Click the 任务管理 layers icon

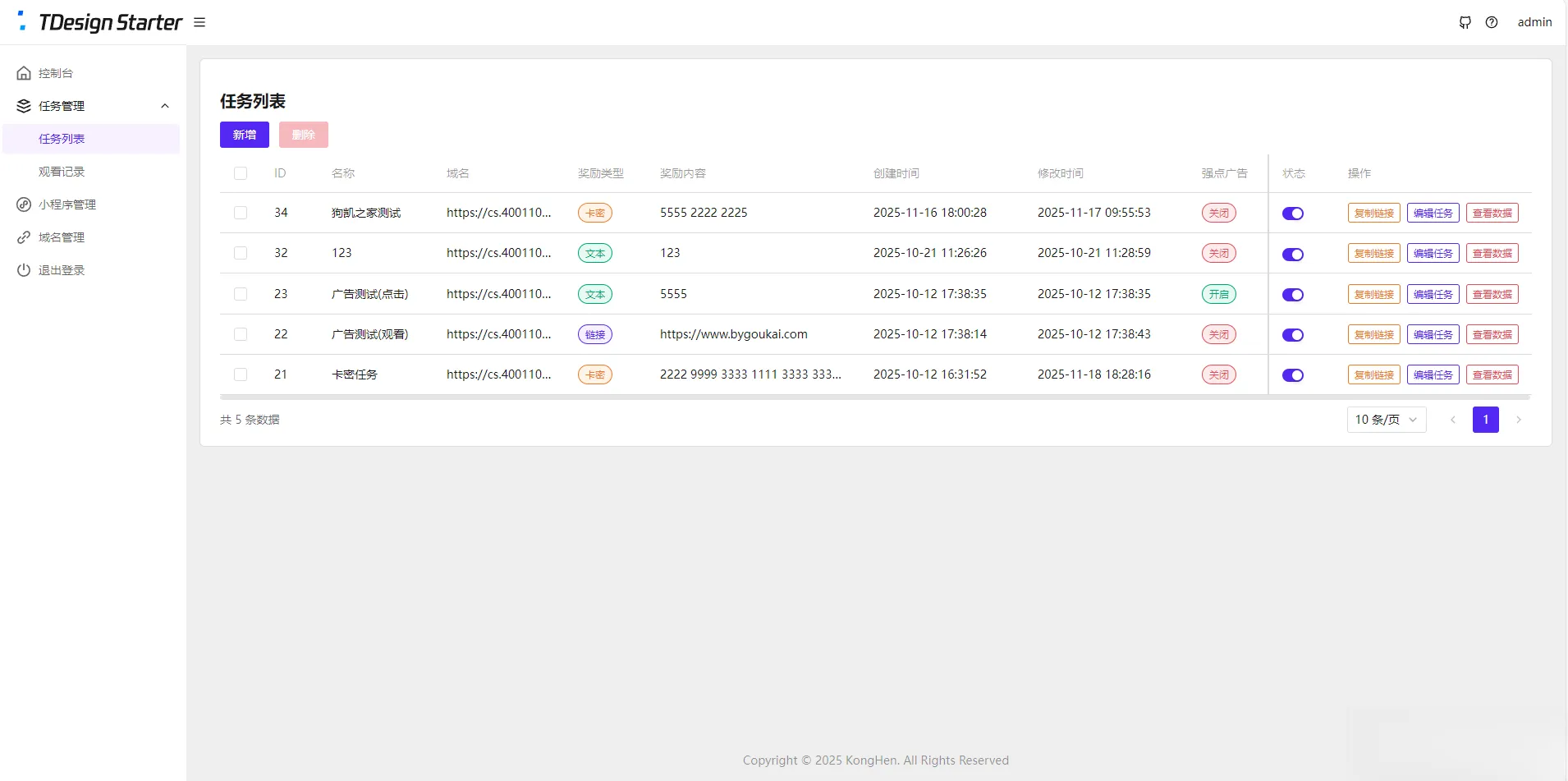click(x=24, y=106)
